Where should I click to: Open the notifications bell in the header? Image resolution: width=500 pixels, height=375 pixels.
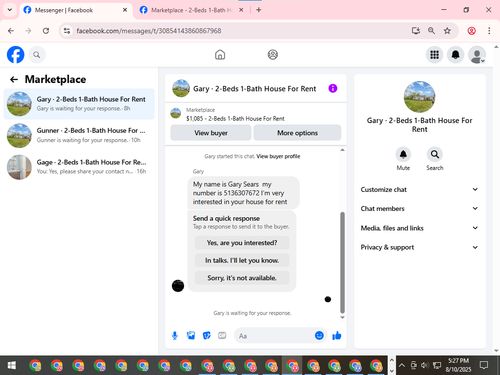[x=455, y=55]
